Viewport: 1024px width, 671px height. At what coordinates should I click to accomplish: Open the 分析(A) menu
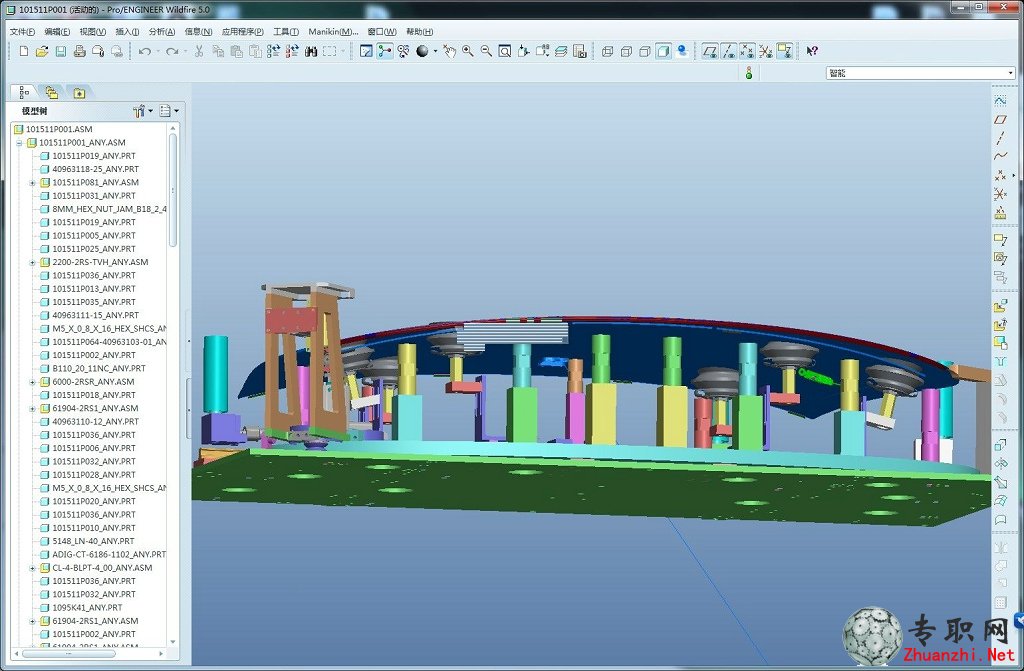pos(162,31)
